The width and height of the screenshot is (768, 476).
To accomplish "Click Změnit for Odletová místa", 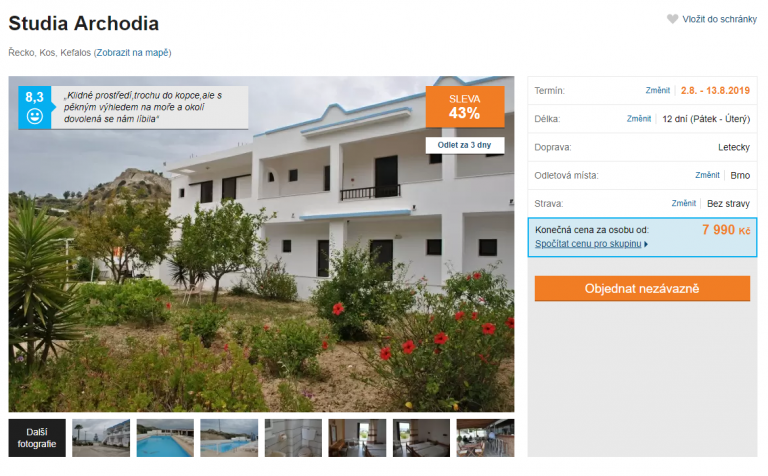I will [x=707, y=175].
